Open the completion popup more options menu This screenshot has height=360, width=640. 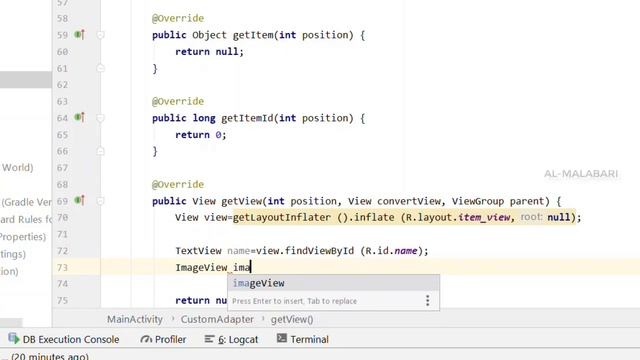(427, 301)
